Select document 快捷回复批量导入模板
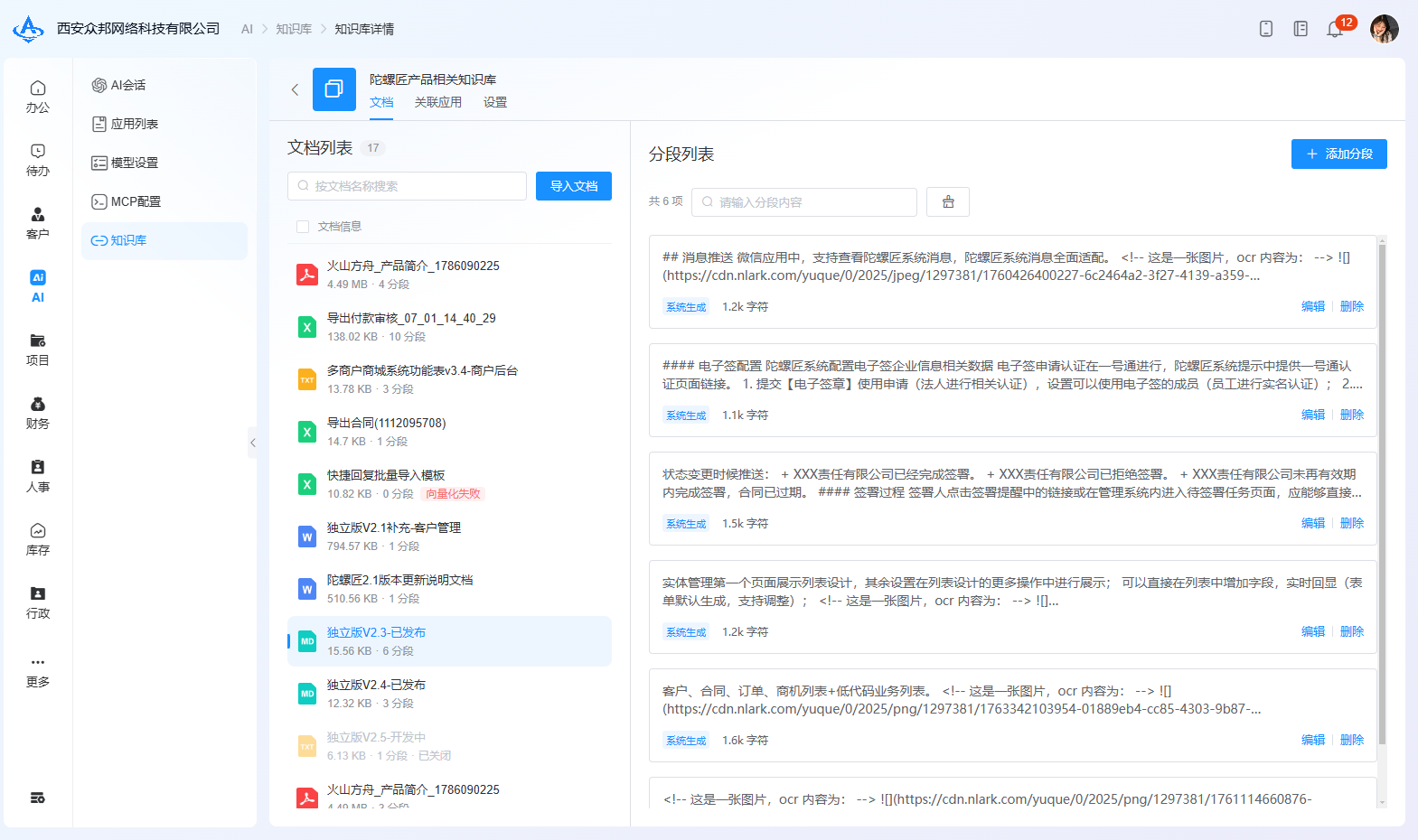 click(449, 484)
